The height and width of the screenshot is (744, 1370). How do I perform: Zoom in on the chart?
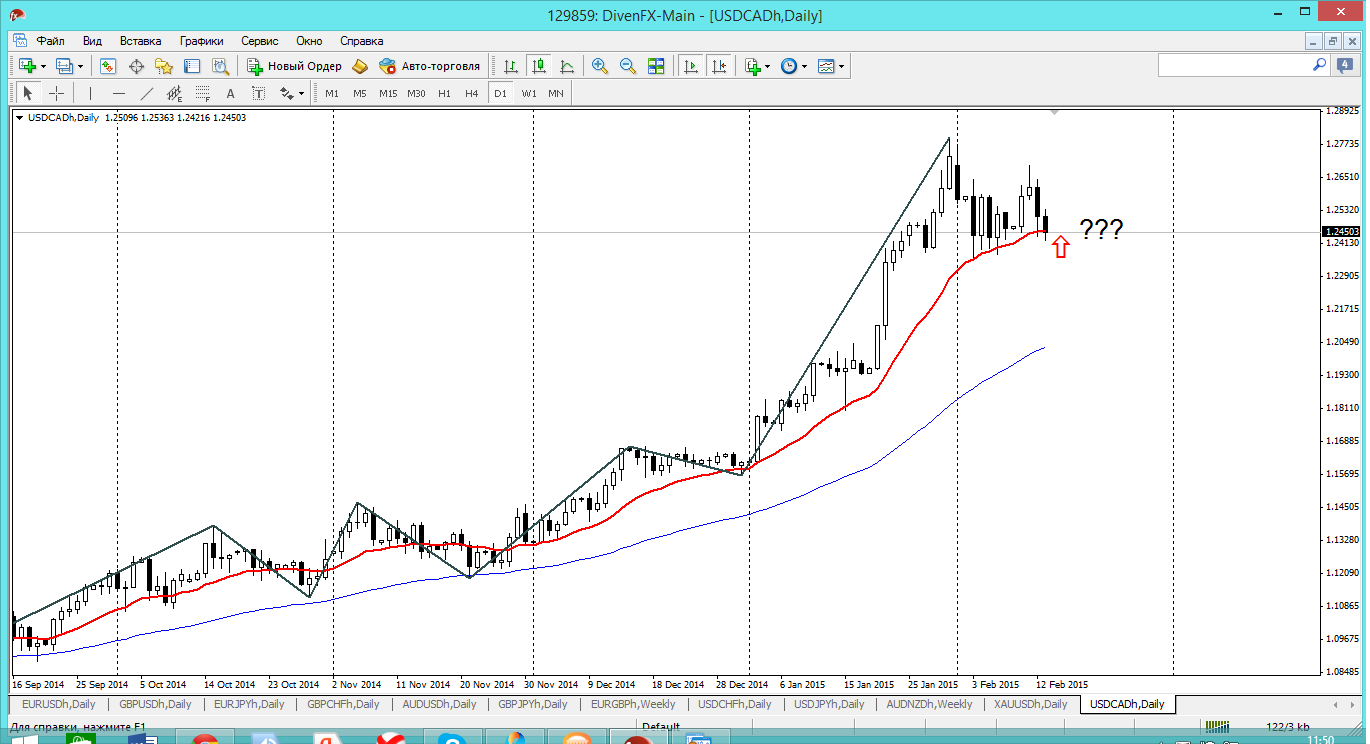click(x=600, y=66)
